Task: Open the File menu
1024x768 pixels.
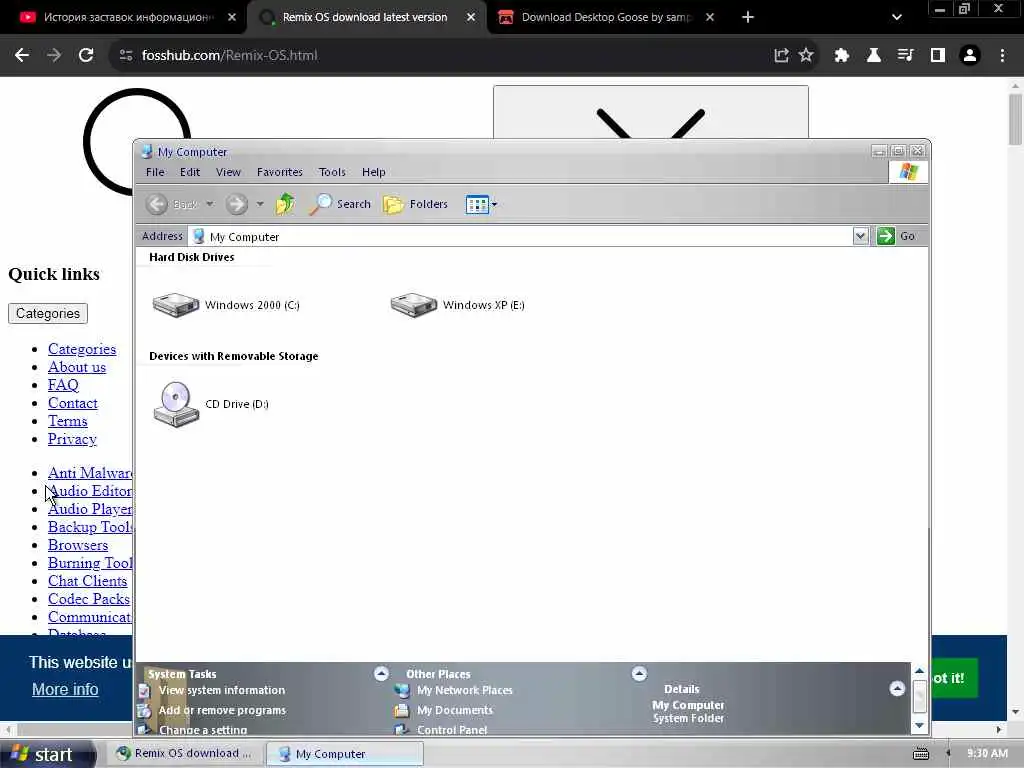Action: point(155,172)
